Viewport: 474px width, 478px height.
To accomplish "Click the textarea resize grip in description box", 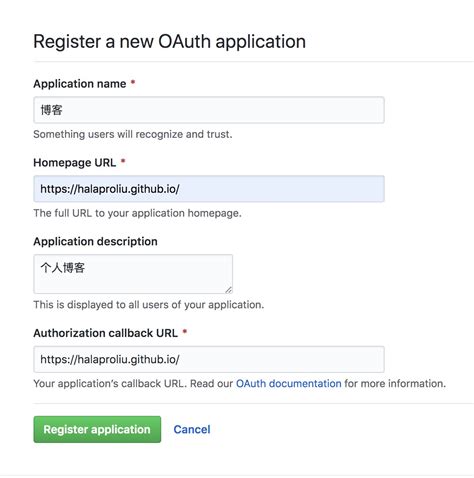I will (x=229, y=290).
